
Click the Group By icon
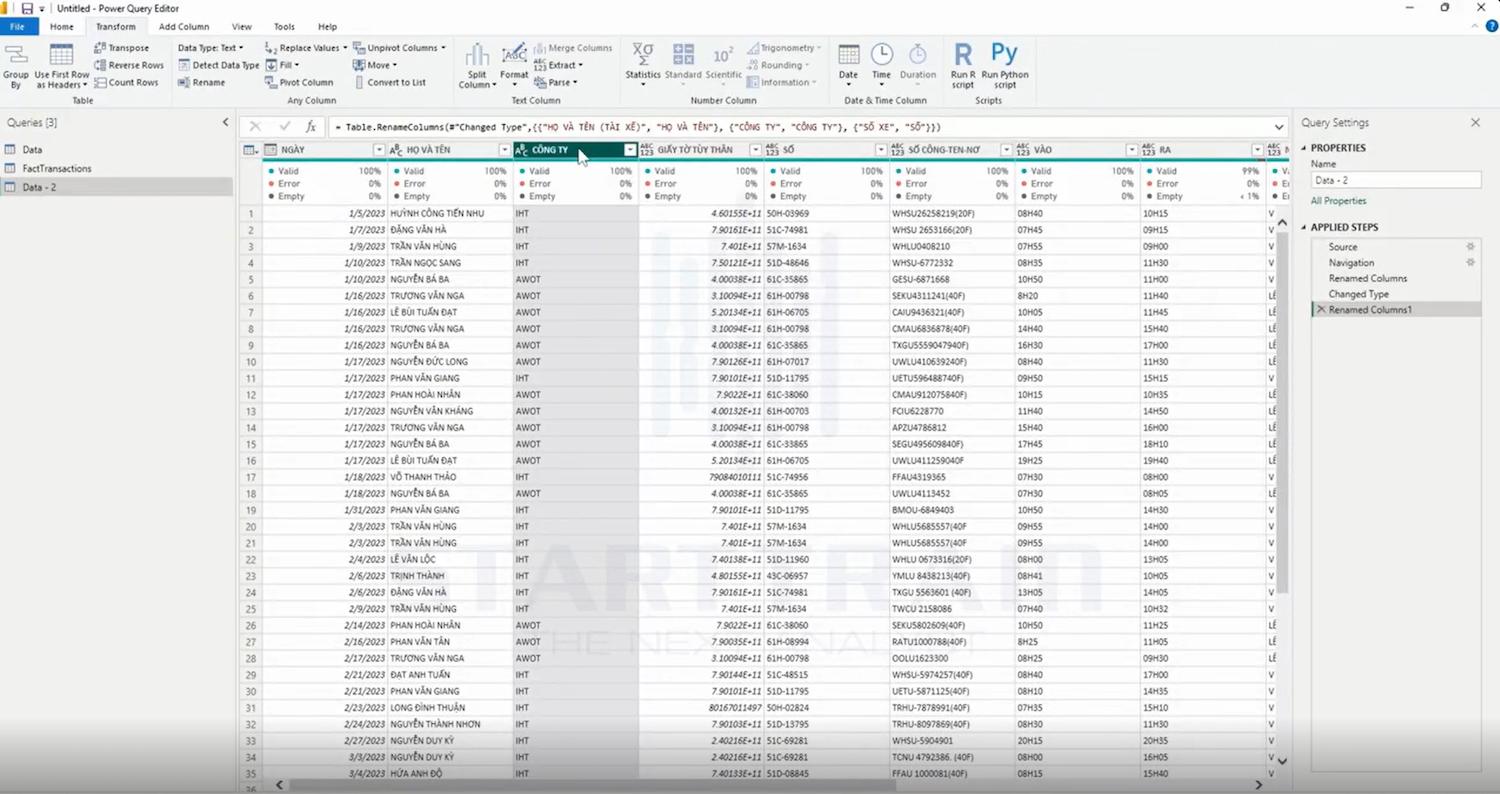(16, 55)
